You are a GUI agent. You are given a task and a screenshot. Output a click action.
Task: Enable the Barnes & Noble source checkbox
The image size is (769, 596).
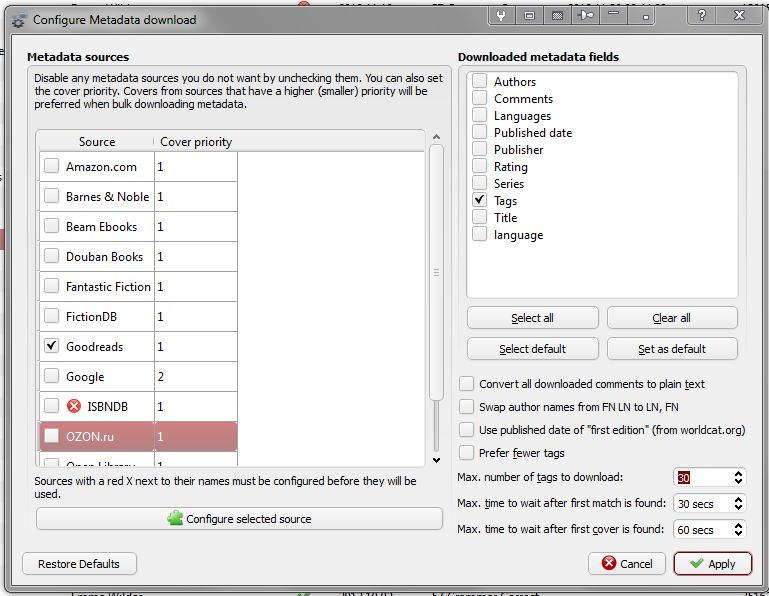point(51,196)
